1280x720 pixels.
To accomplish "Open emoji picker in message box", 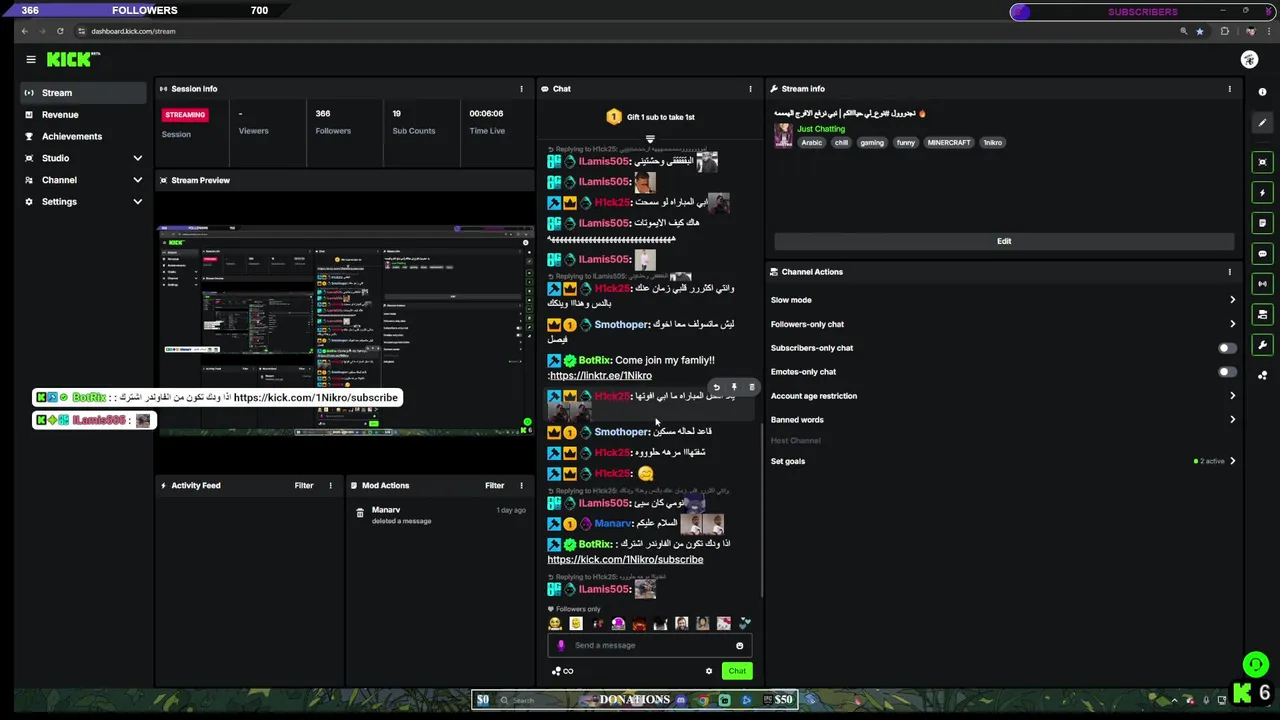I will (740, 646).
